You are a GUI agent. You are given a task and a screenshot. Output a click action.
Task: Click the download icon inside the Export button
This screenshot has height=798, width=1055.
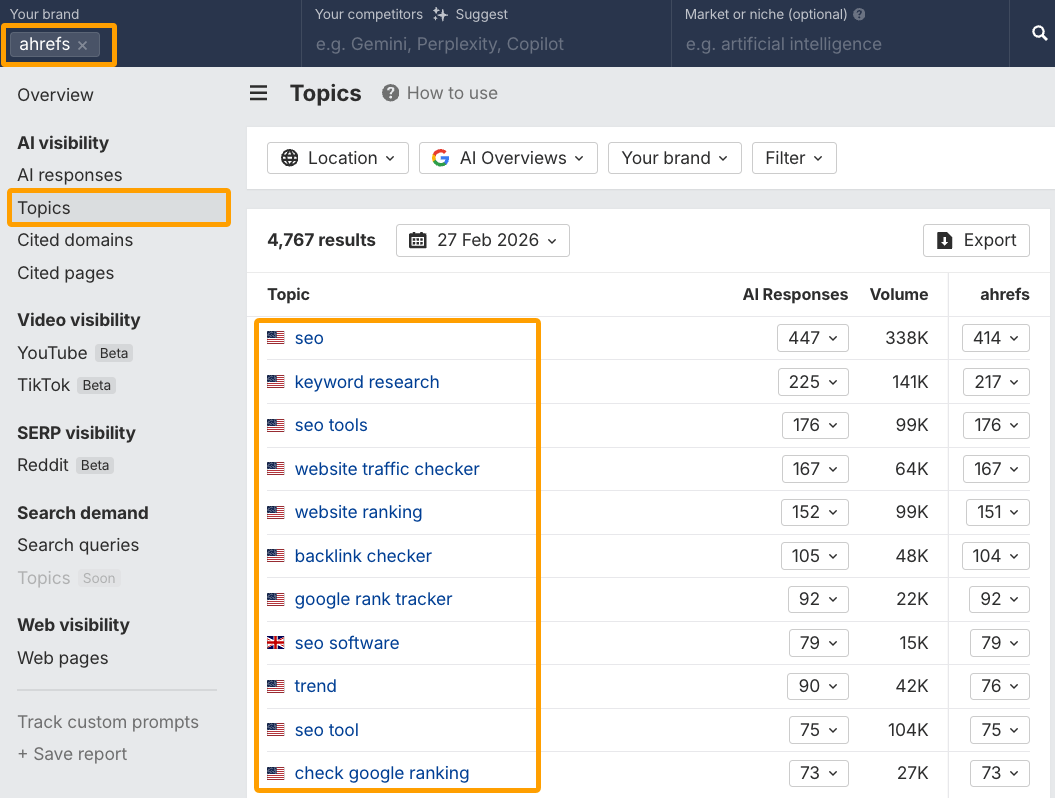944,240
